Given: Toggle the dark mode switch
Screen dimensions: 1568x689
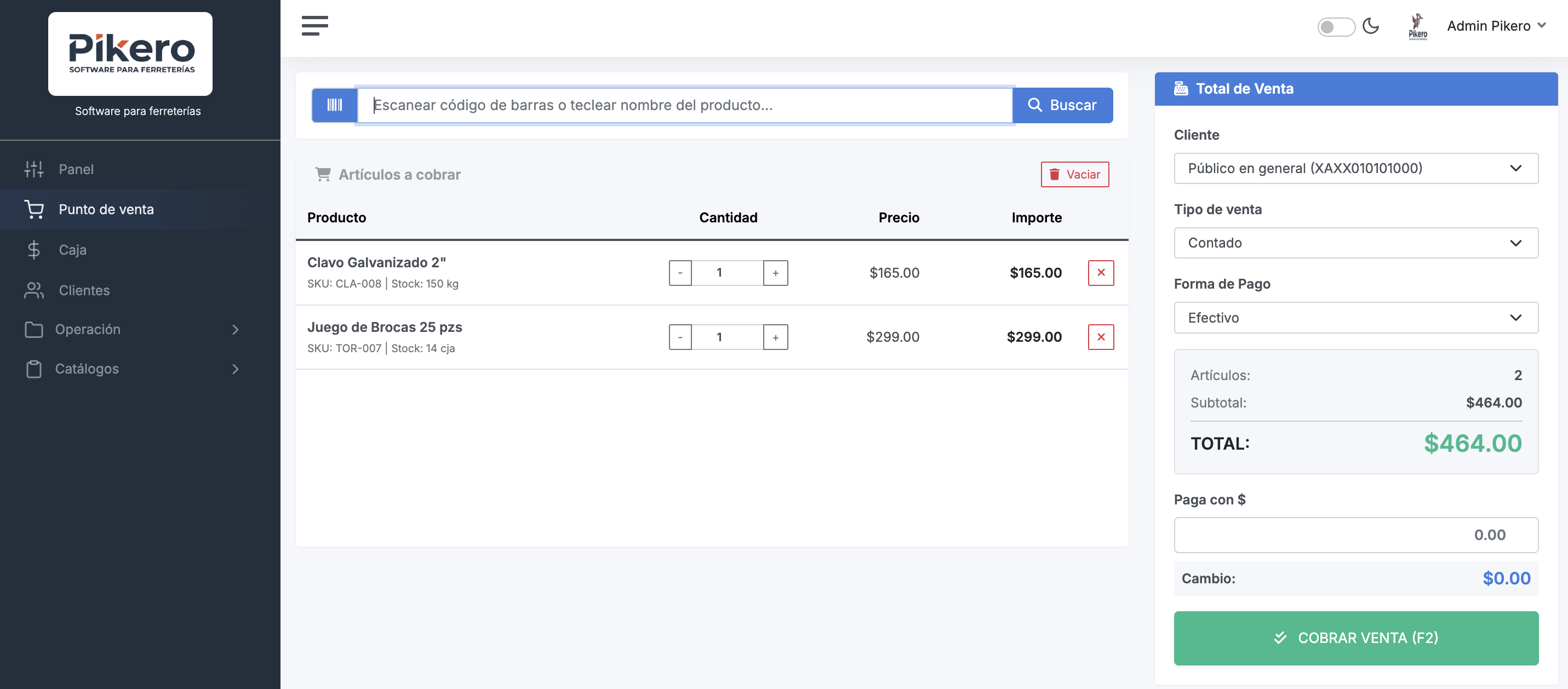Looking at the screenshot, I should (x=1336, y=27).
